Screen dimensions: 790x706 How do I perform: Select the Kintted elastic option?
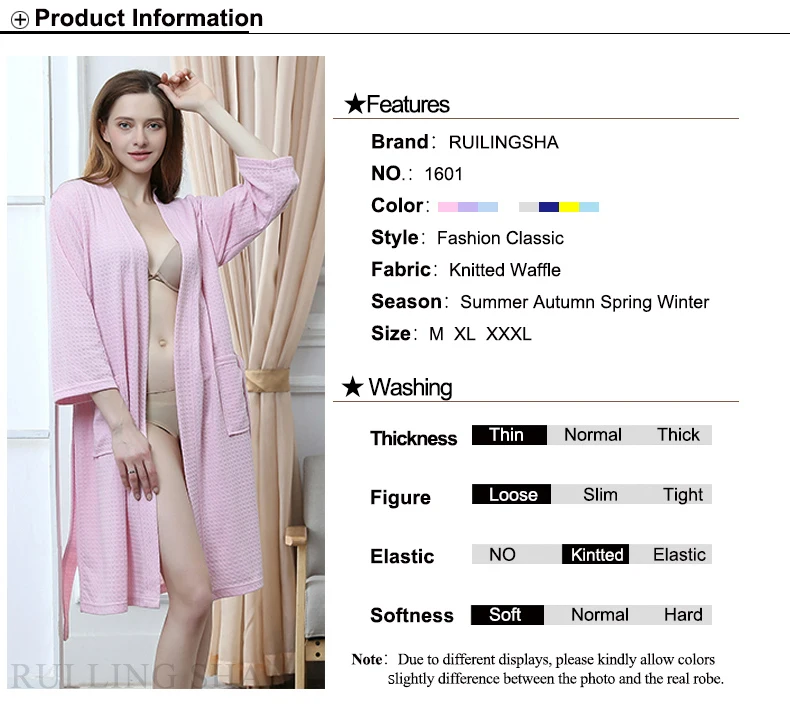click(596, 554)
